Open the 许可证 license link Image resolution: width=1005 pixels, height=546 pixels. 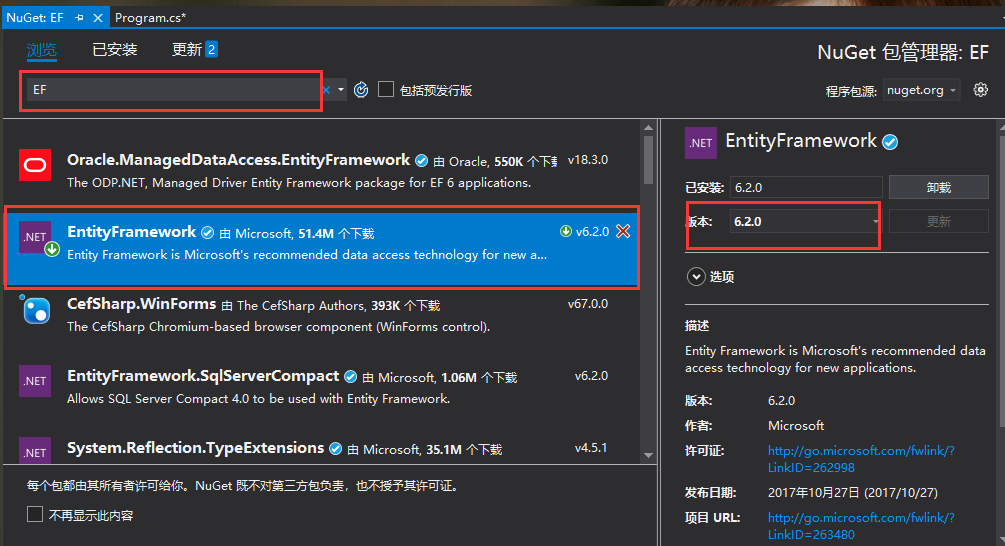coord(861,459)
